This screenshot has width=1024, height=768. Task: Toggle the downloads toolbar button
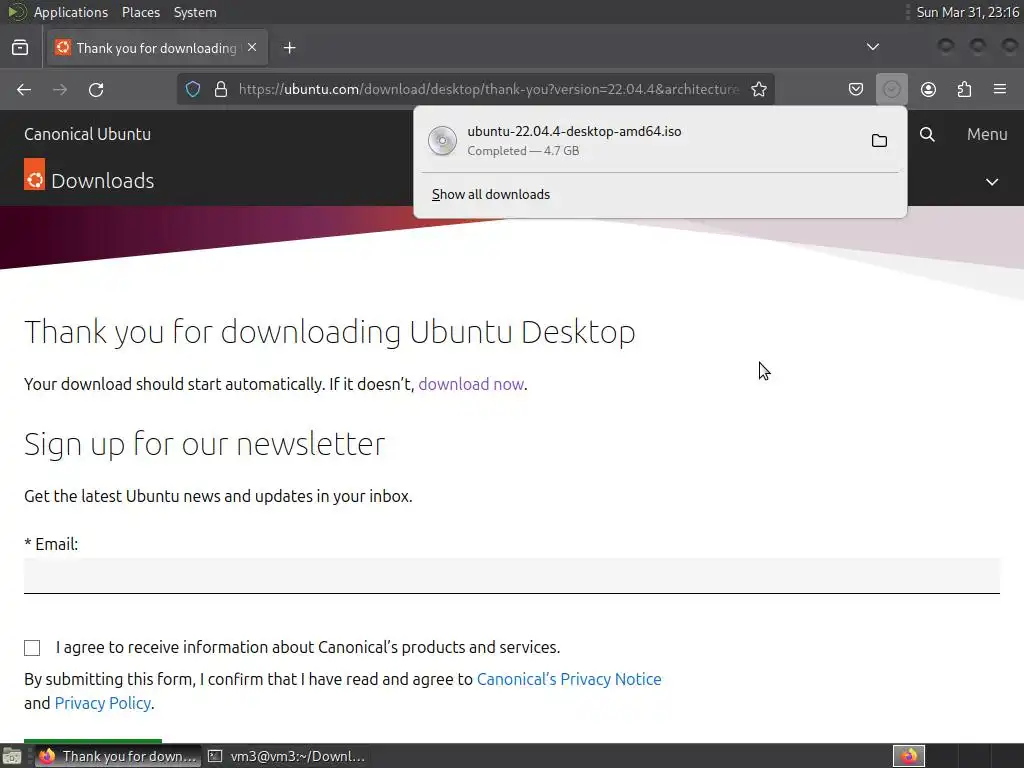pyautogui.click(x=891, y=89)
